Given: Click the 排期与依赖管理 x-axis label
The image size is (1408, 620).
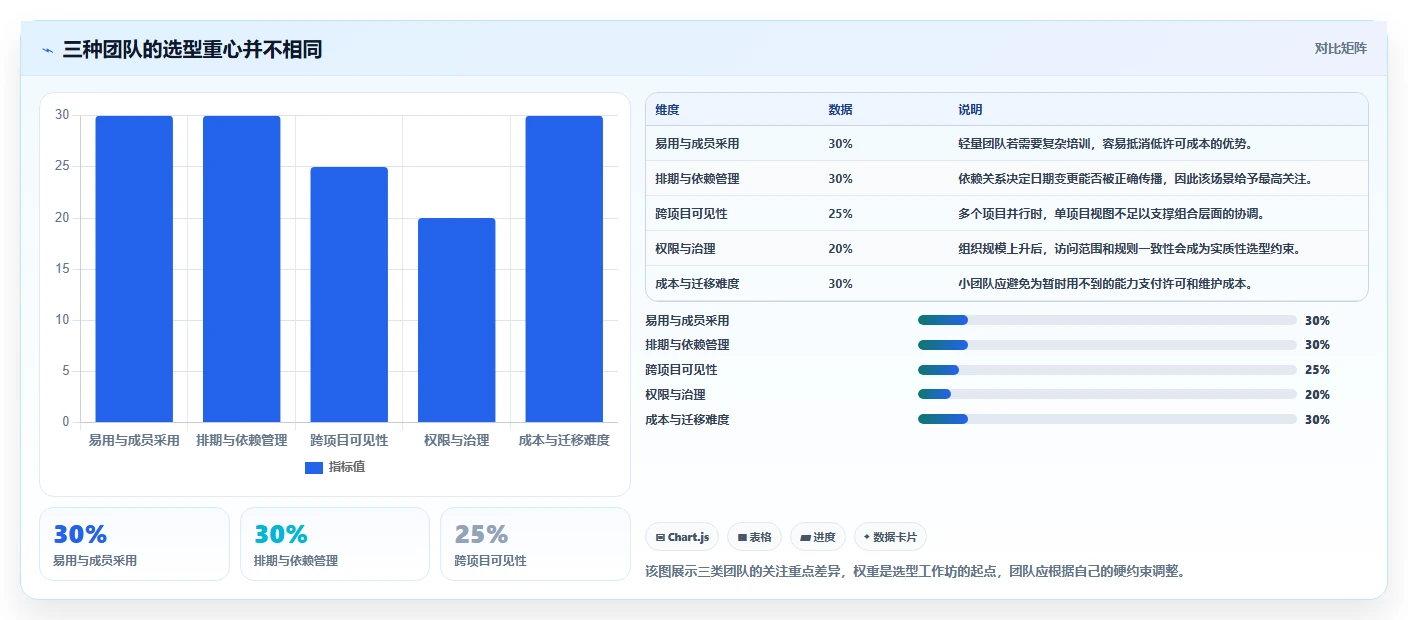Looking at the screenshot, I should [242, 440].
